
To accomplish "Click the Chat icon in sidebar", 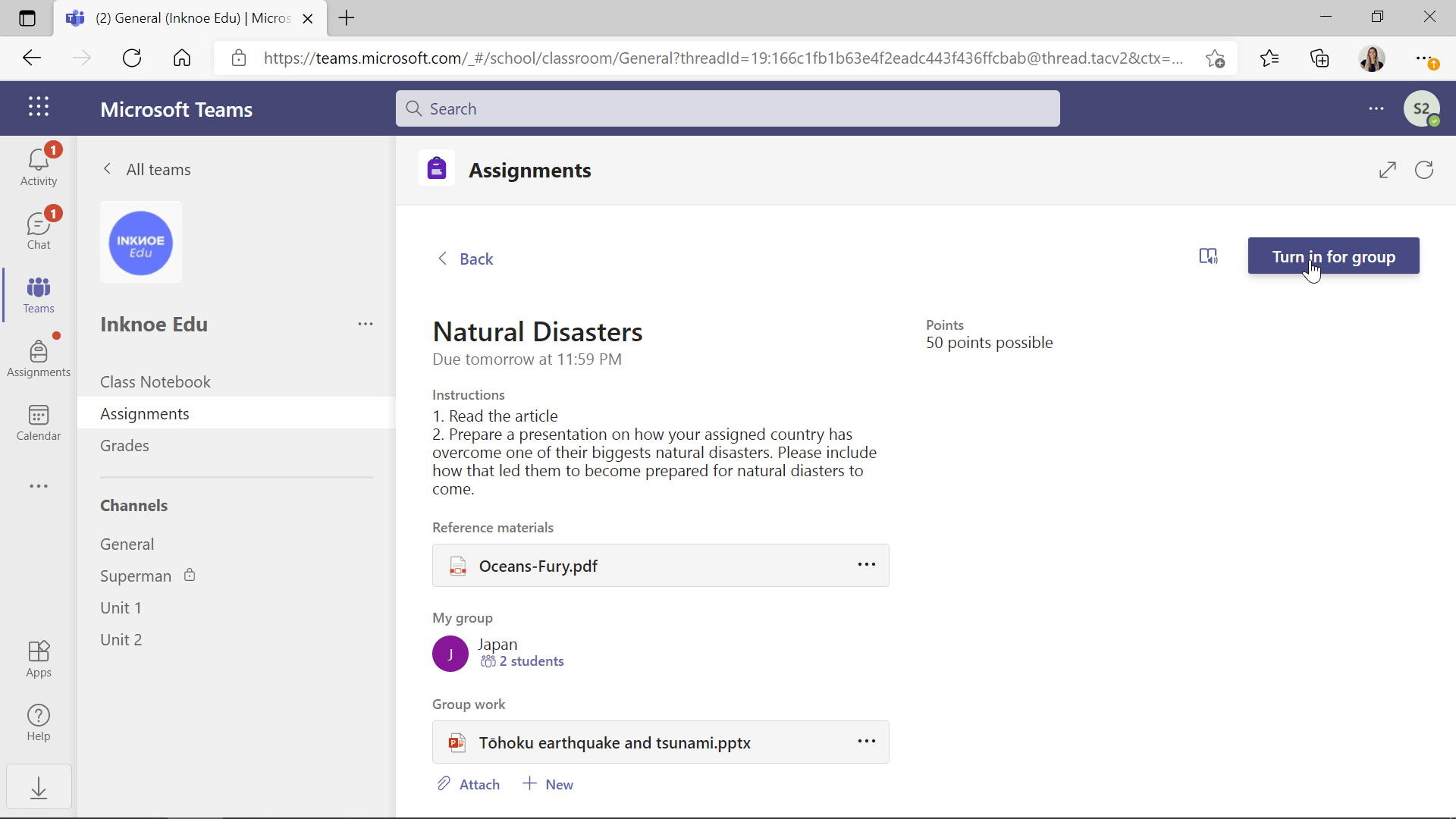I will coord(38,230).
